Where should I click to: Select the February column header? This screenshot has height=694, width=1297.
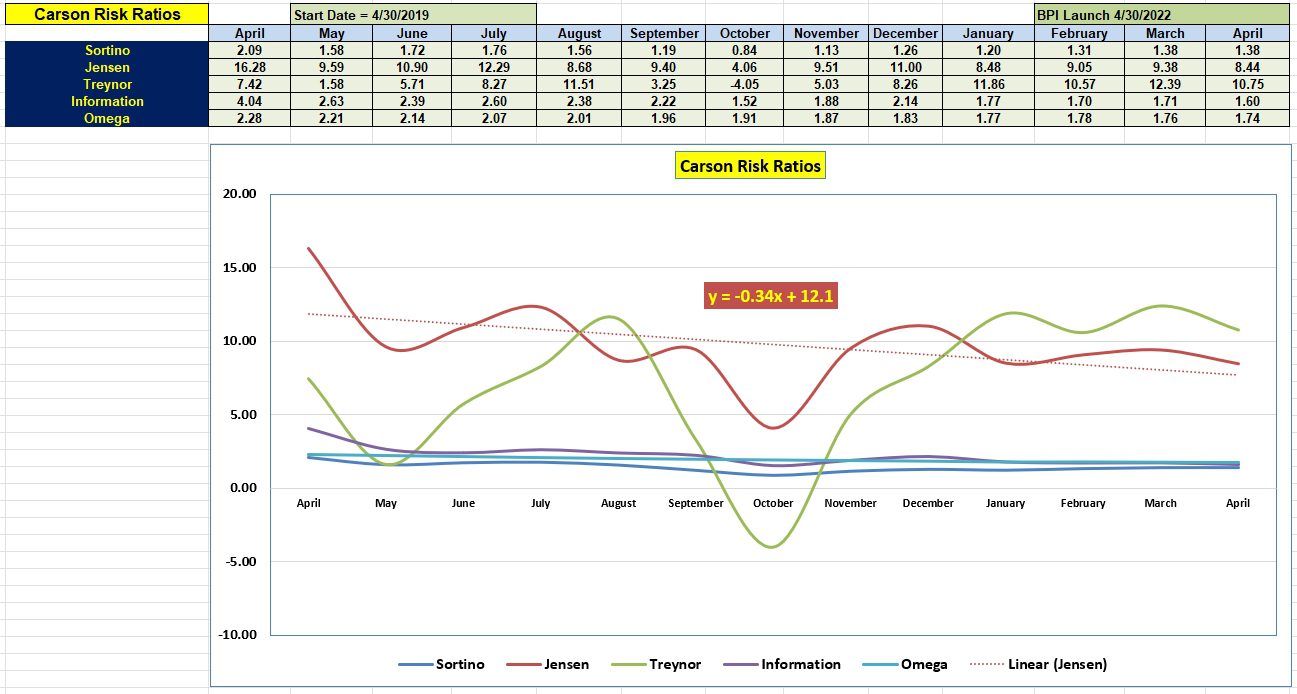[1079, 33]
